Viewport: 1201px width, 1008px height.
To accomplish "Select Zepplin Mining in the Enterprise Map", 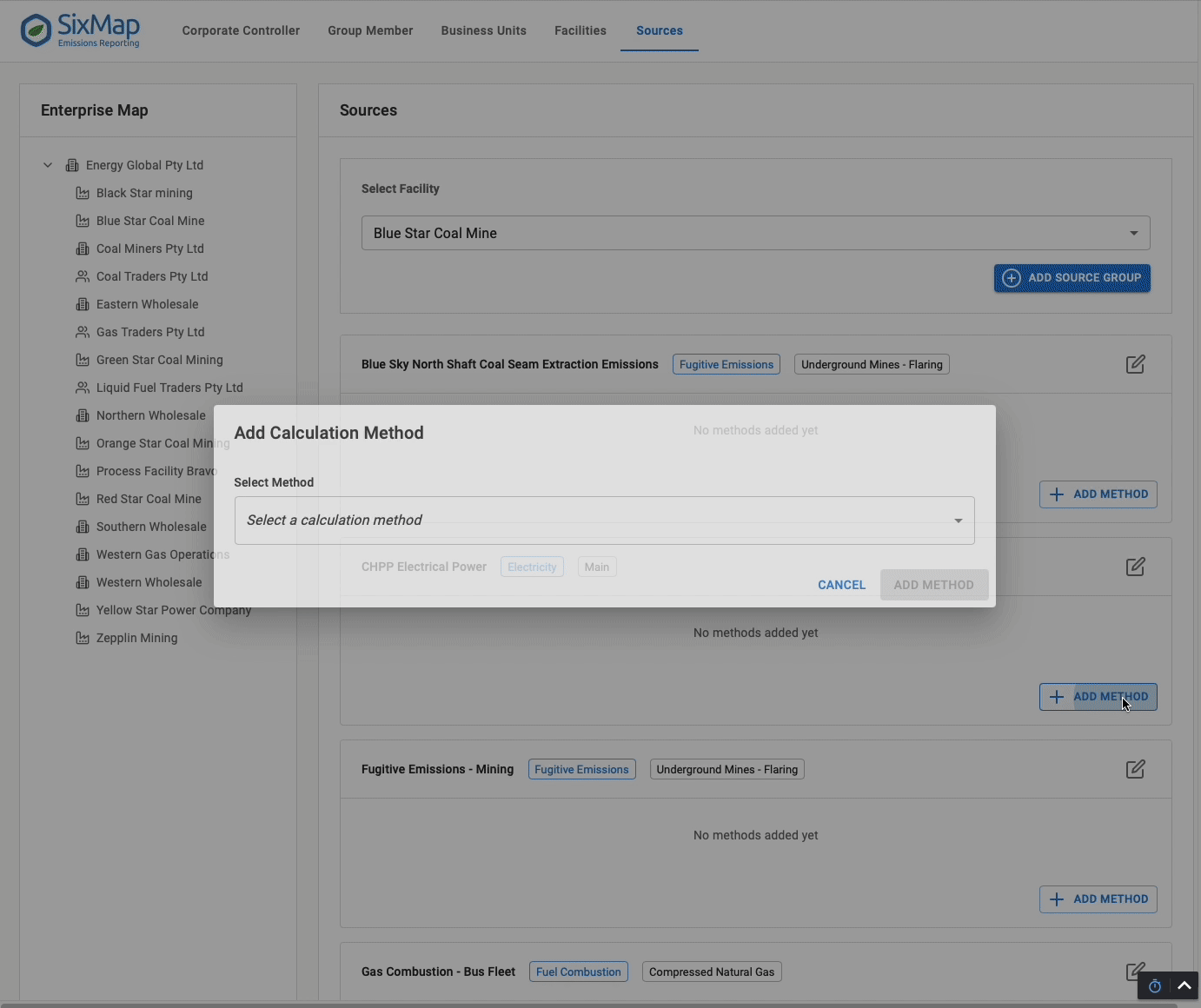I will click(136, 638).
